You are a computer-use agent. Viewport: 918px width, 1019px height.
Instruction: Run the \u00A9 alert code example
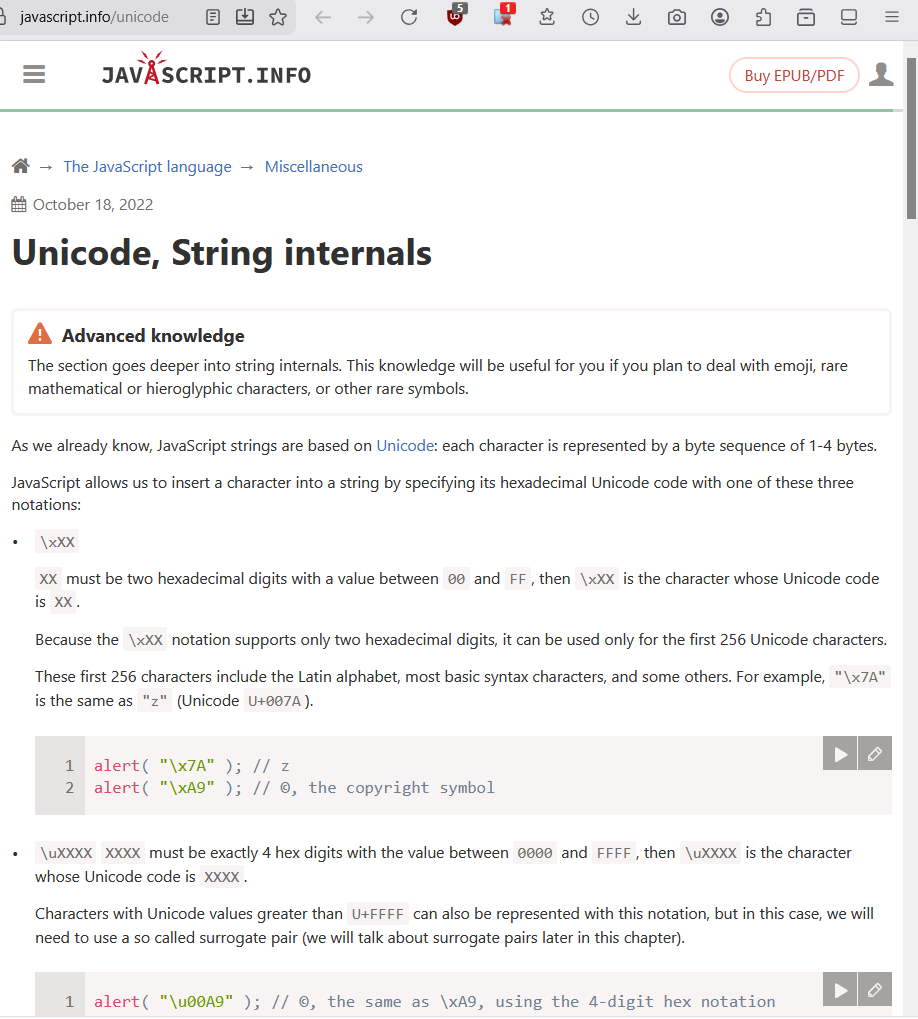pos(839,989)
